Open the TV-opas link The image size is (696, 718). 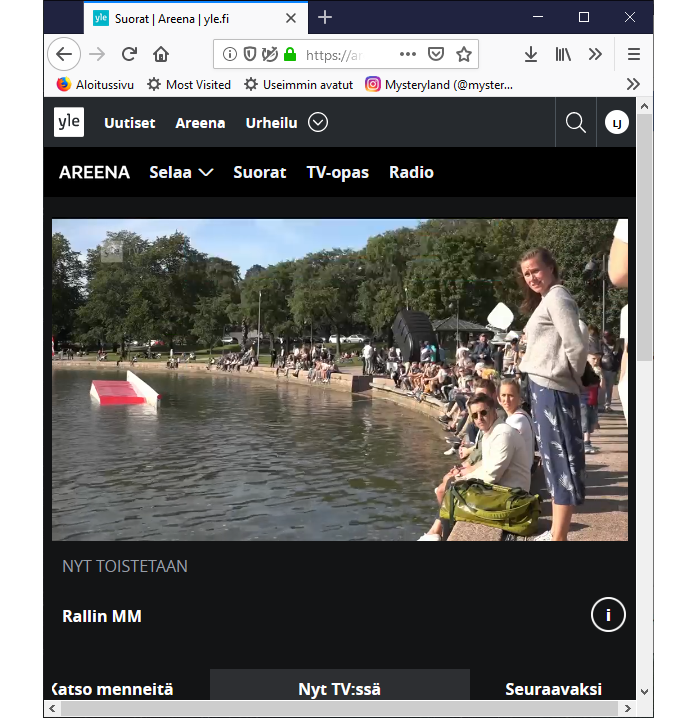tap(337, 172)
